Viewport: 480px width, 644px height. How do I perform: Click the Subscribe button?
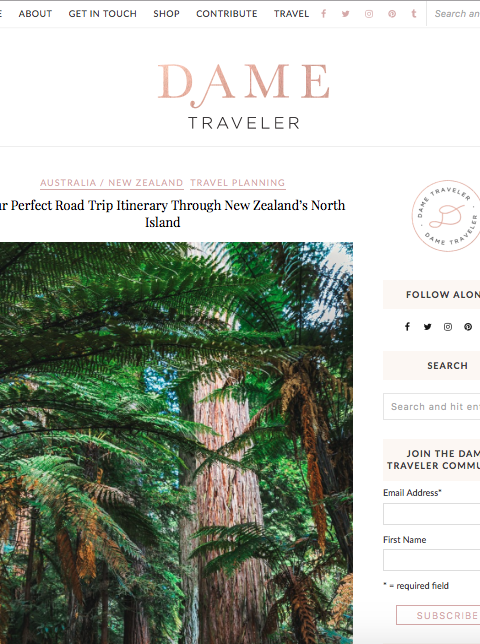coord(438,615)
